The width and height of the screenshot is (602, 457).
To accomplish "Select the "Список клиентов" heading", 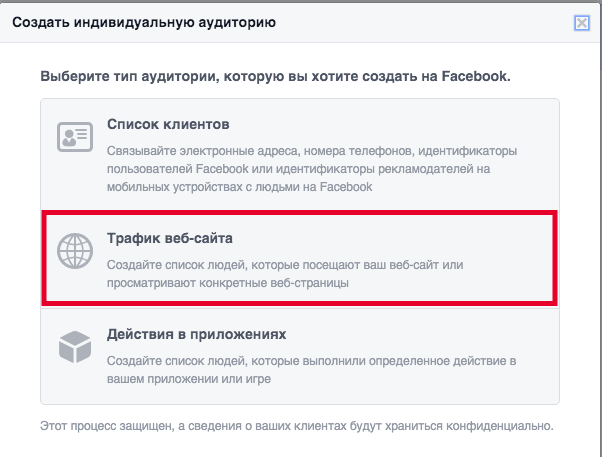I will point(168,124).
